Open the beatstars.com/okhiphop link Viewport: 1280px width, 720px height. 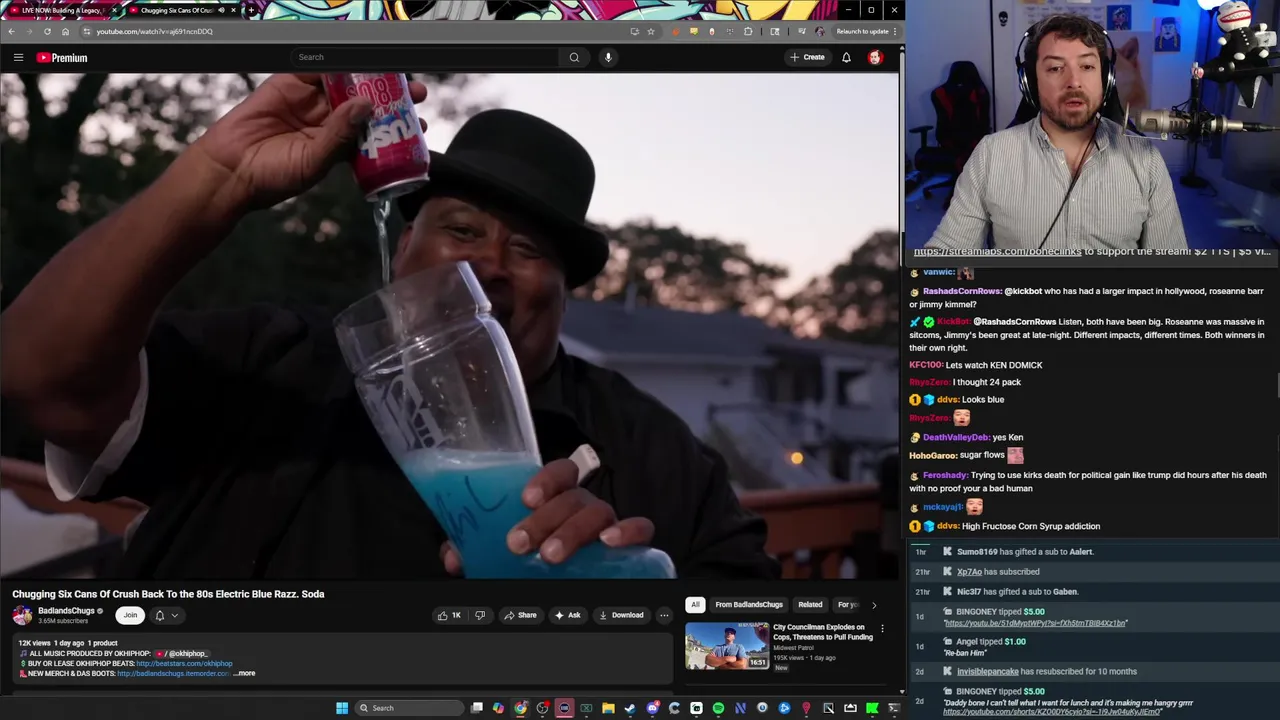pos(184,663)
